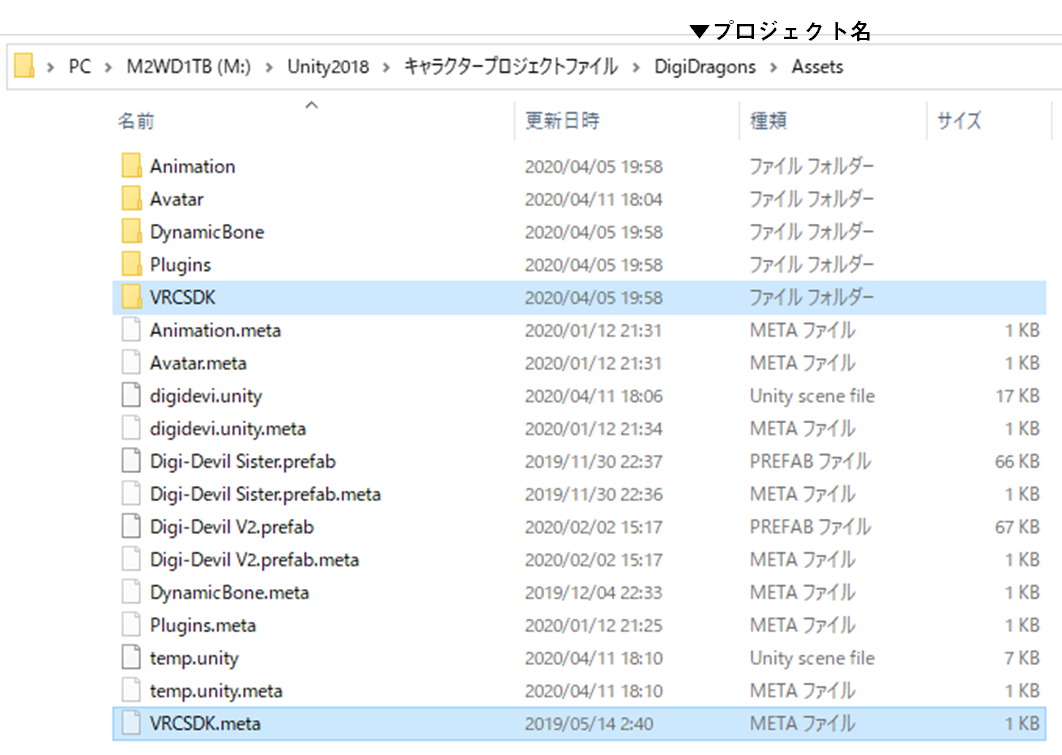Viewport: 1062px width, 755px height.
Task: Click the 17 KB size cell
Action: 1017,395
